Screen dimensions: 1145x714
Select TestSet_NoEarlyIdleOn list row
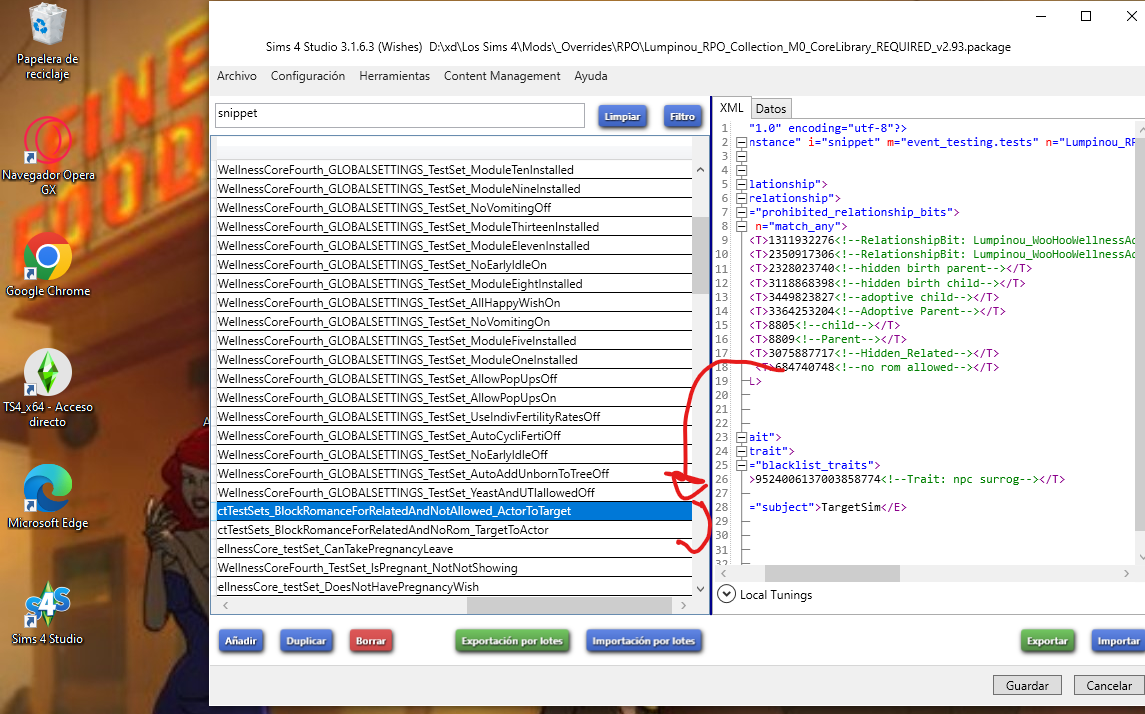point(453,265)
